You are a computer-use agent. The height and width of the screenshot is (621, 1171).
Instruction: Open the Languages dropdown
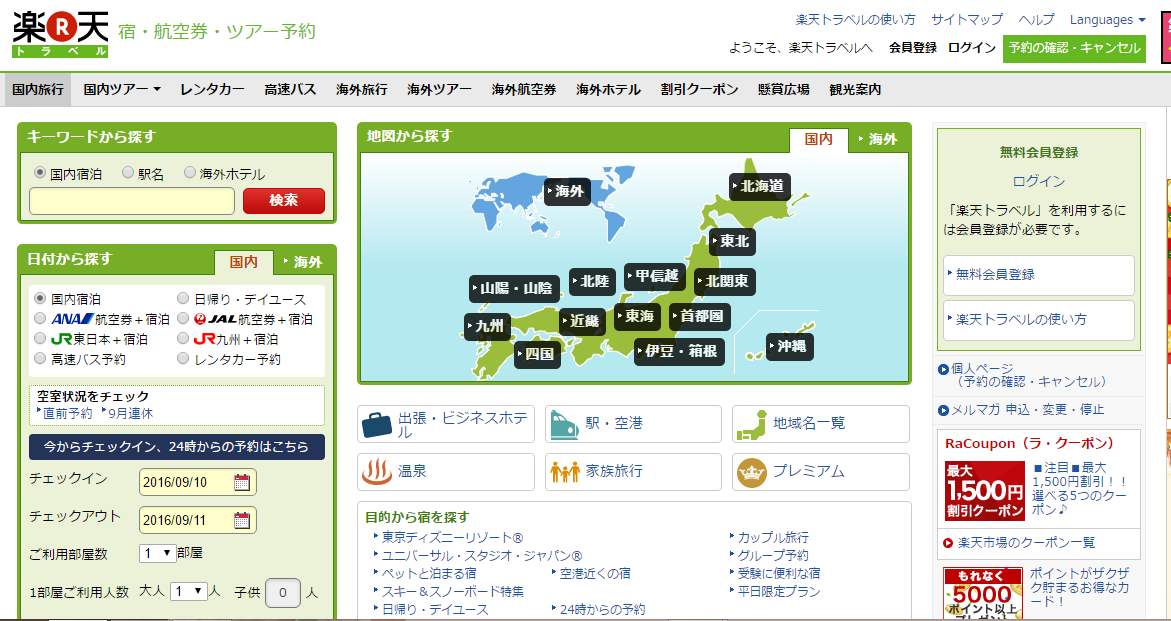[1108, 20]
